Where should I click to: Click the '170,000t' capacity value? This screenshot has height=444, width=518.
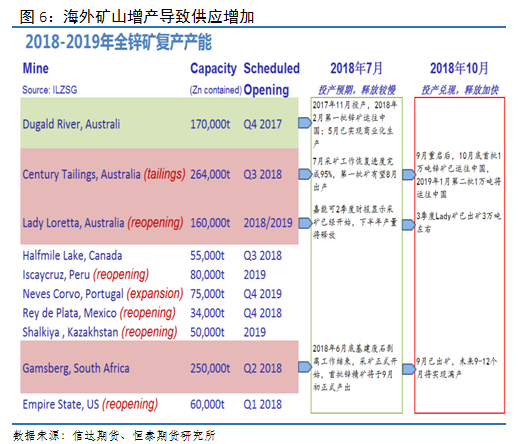pyautogui.click(x=210, y=124)
